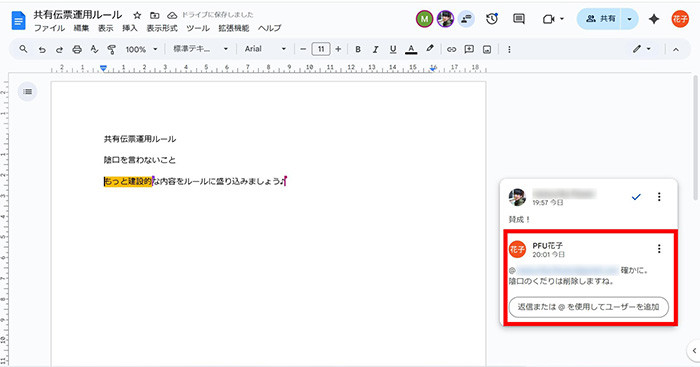Open the video call dropdown arrow
The width and height of the screenshot is (700, 367).
(x=562, y=19)
